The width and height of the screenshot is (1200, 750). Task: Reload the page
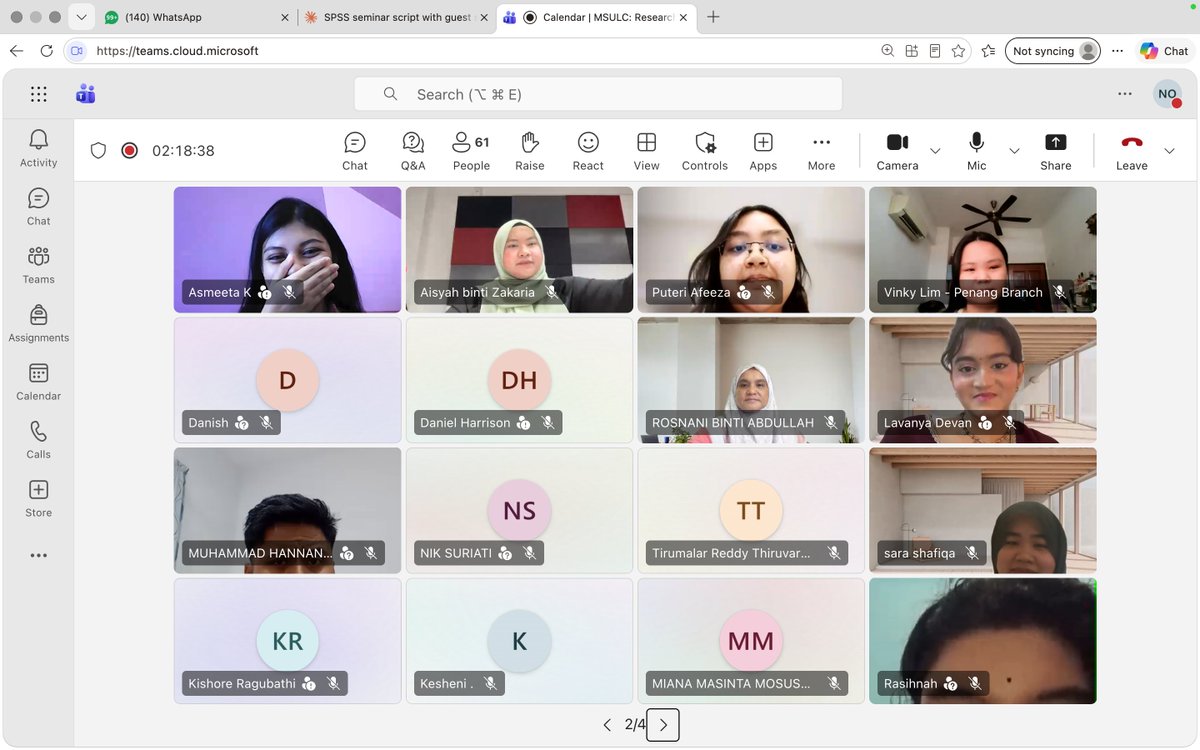point(47,51)
